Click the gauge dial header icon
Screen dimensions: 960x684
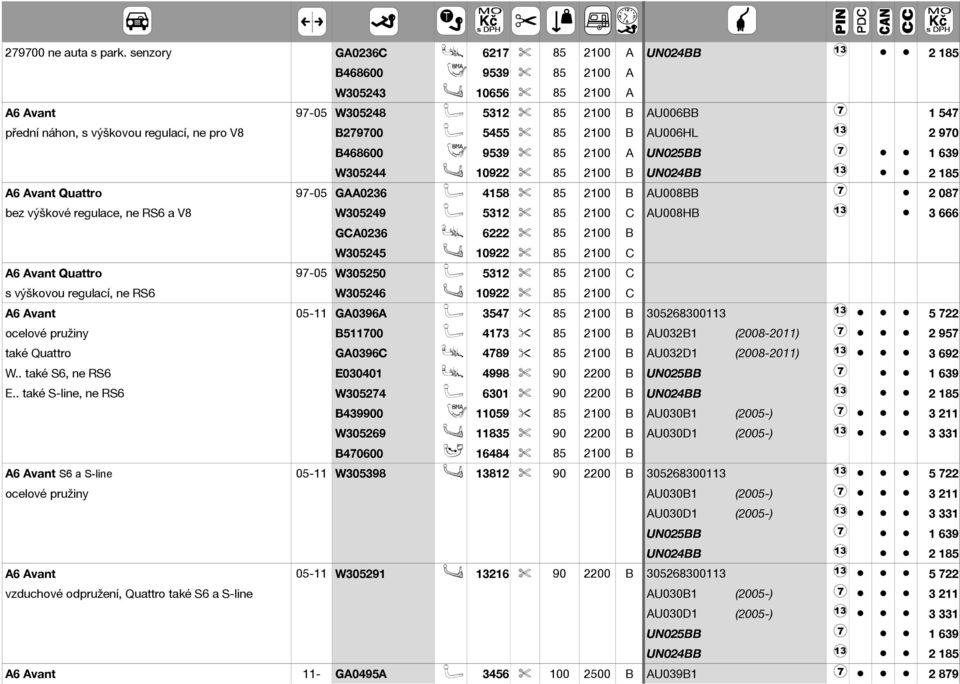628,21
